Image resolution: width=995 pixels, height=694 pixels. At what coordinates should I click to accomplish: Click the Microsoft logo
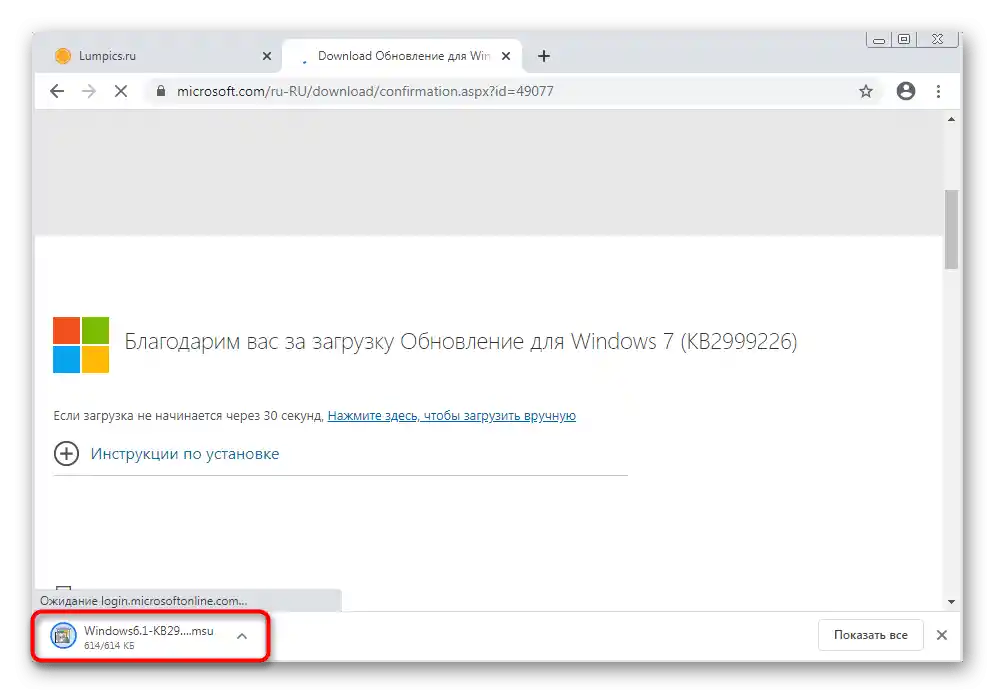(81, 344)
